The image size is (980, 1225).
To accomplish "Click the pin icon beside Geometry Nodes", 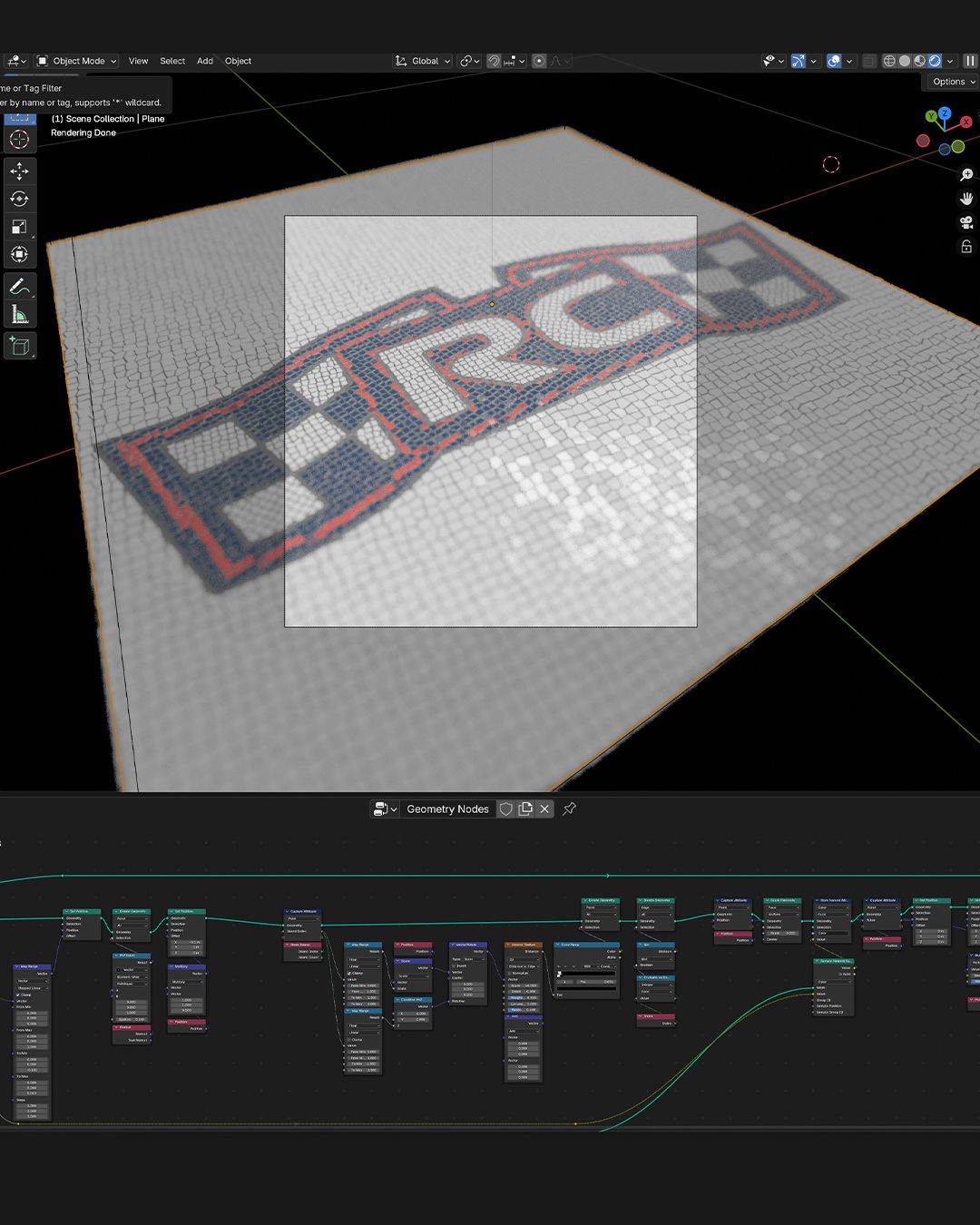I will tap(570, 808).
